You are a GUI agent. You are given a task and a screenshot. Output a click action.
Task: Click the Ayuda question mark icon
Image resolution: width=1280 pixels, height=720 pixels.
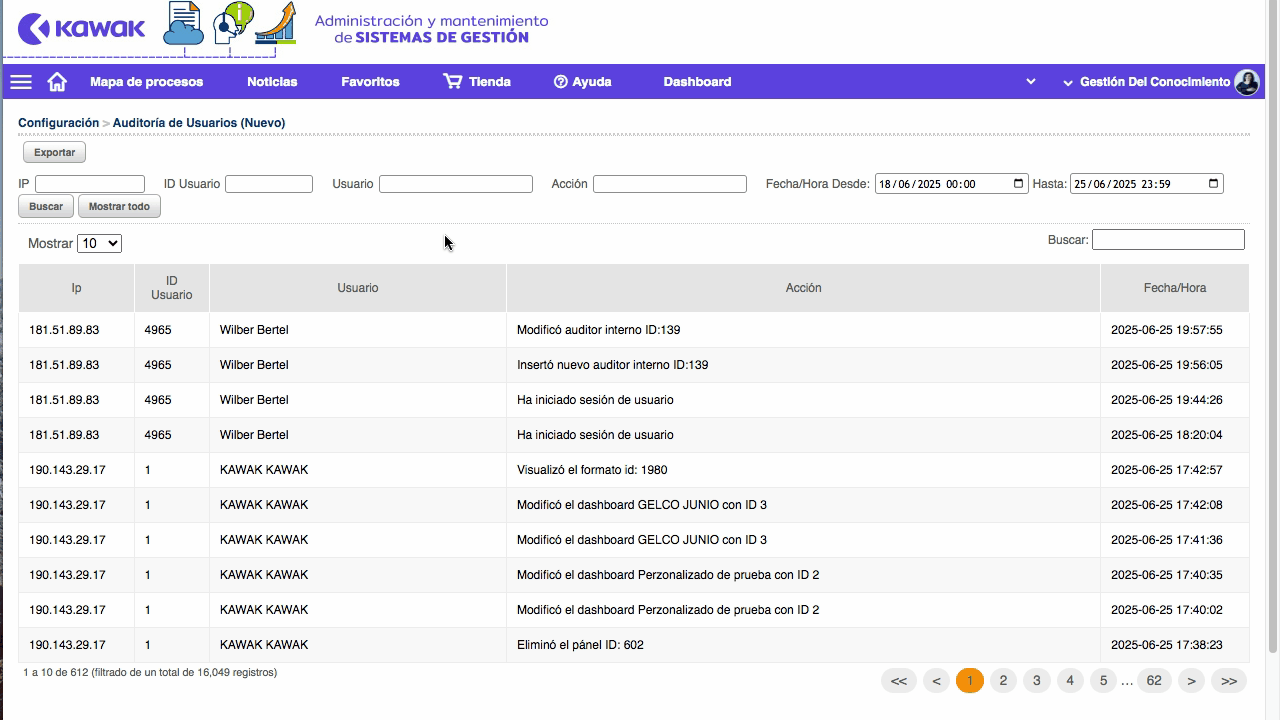coord(561,82)
